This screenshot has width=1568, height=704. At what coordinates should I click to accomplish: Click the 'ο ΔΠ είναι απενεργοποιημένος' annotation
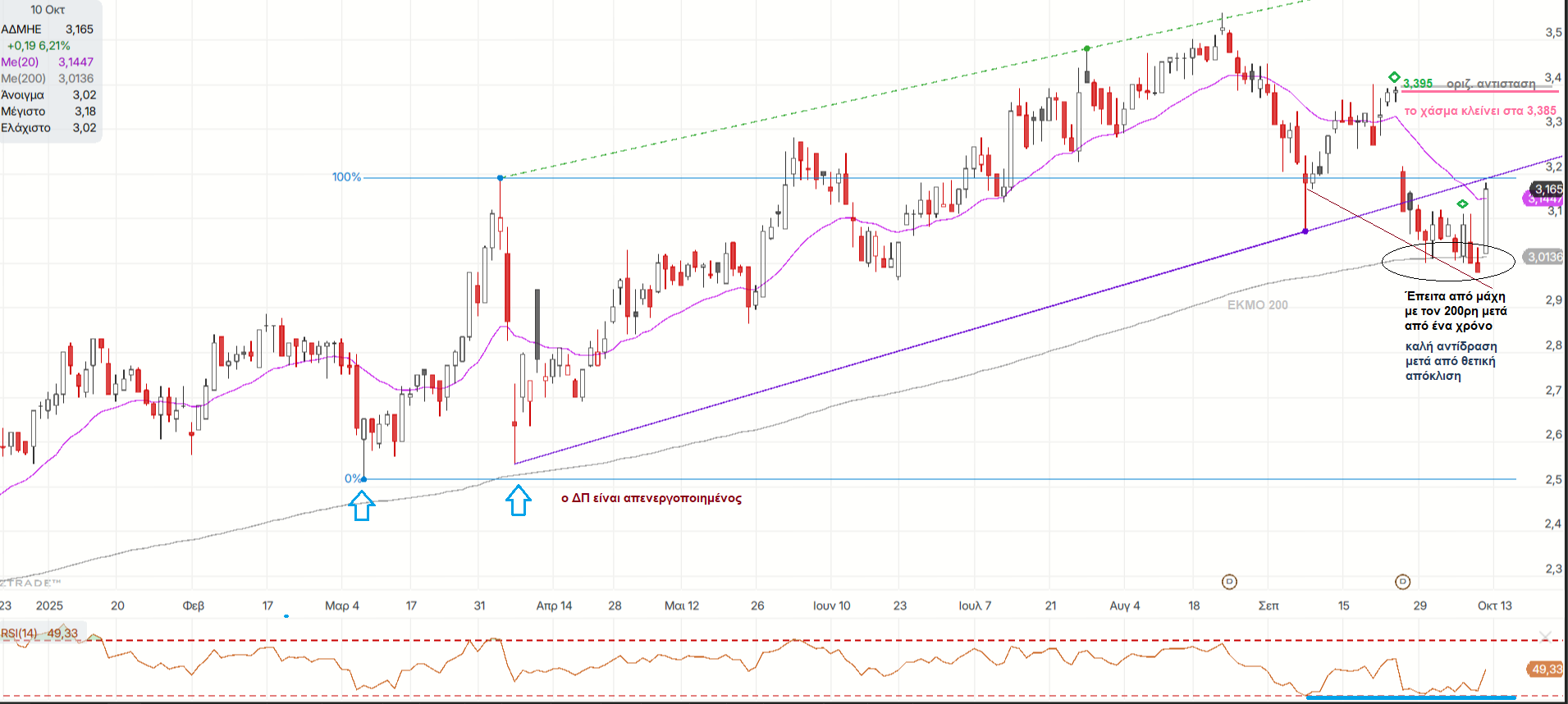pyautogui.click(x=651, y=498)
